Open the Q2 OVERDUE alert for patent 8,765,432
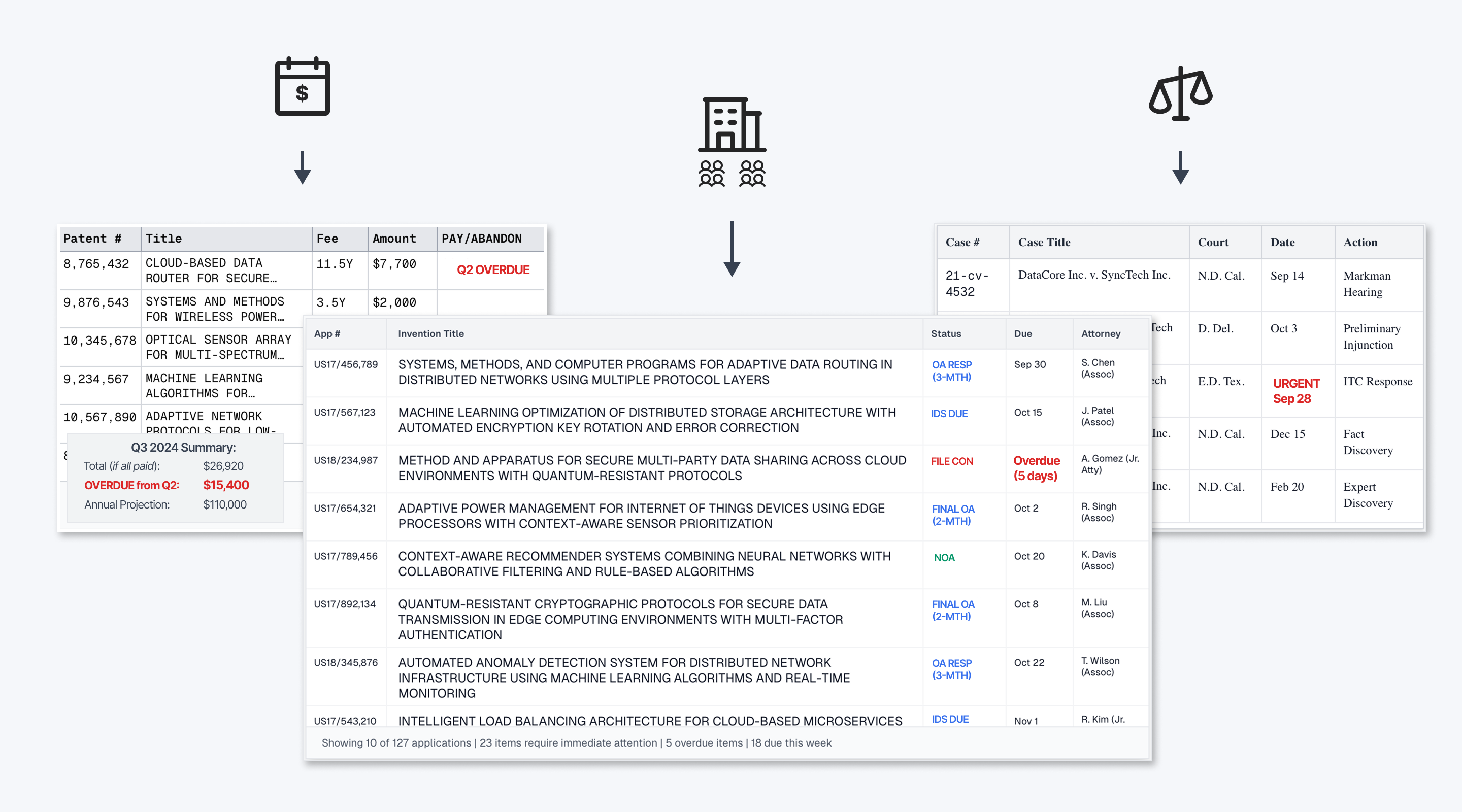The width and height of the screenshot is (1462, 812). [491, 269]
